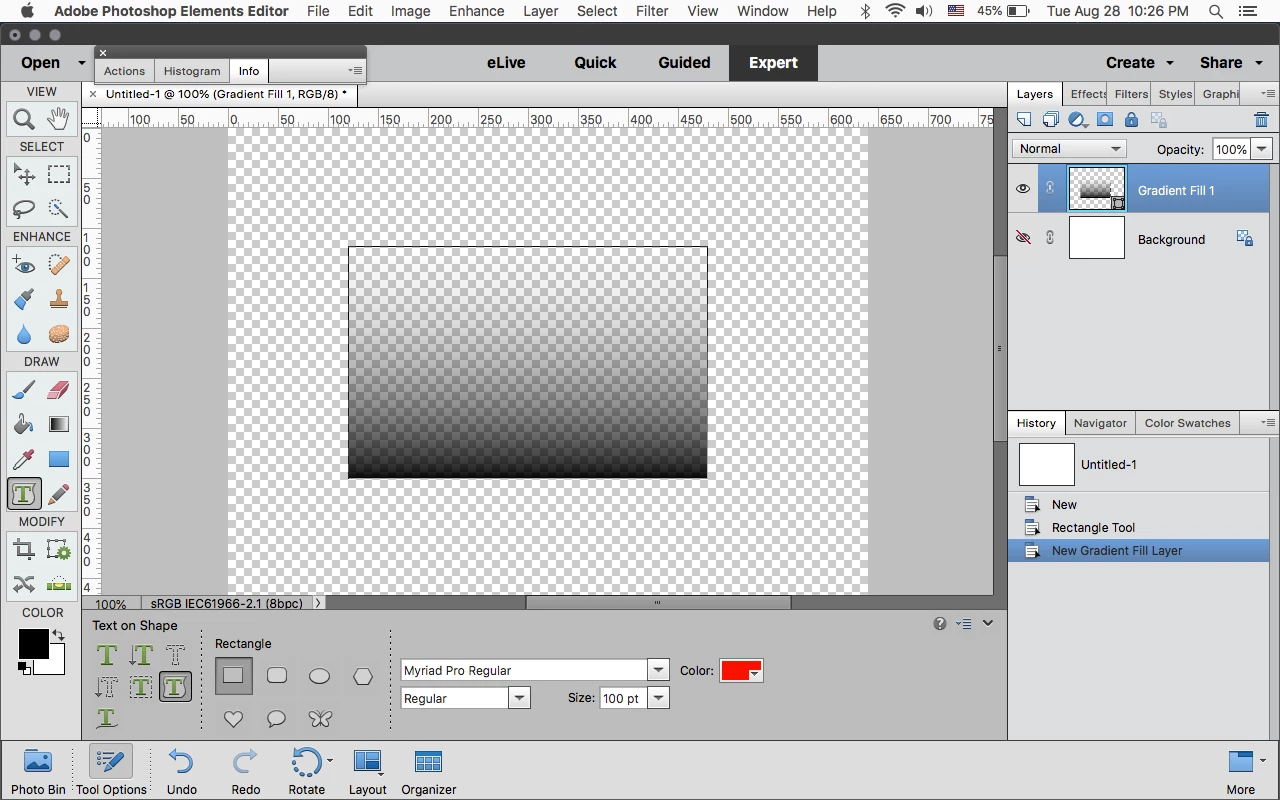
Task: Expand the Create dropdown menu
Action: click(1139, 62)
